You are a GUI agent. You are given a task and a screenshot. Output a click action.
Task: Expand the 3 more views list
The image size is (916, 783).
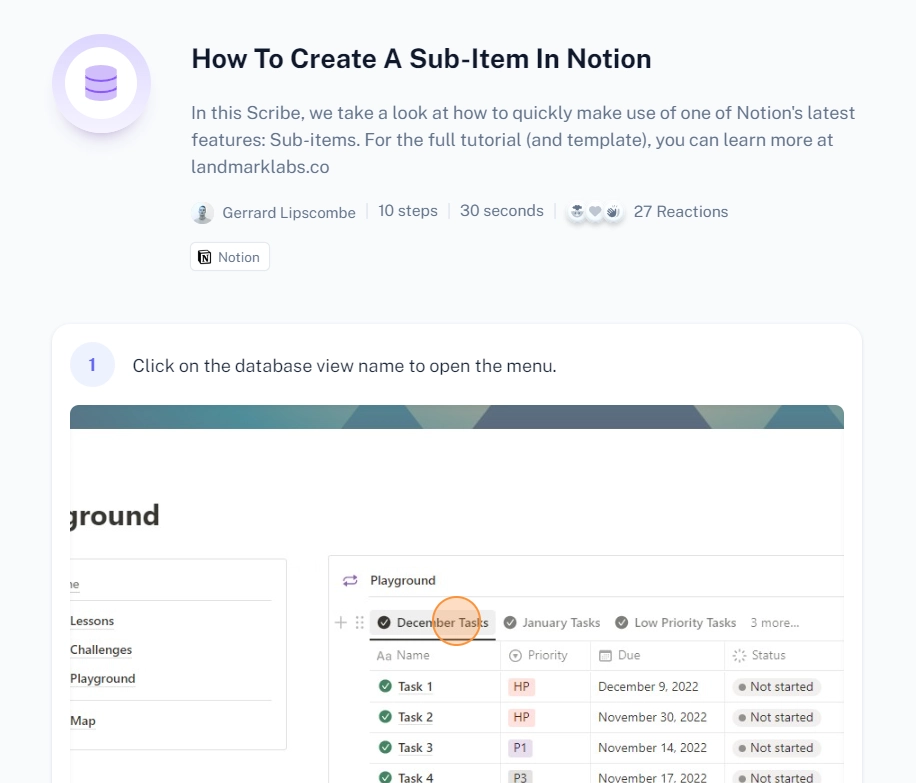point(775,623)
